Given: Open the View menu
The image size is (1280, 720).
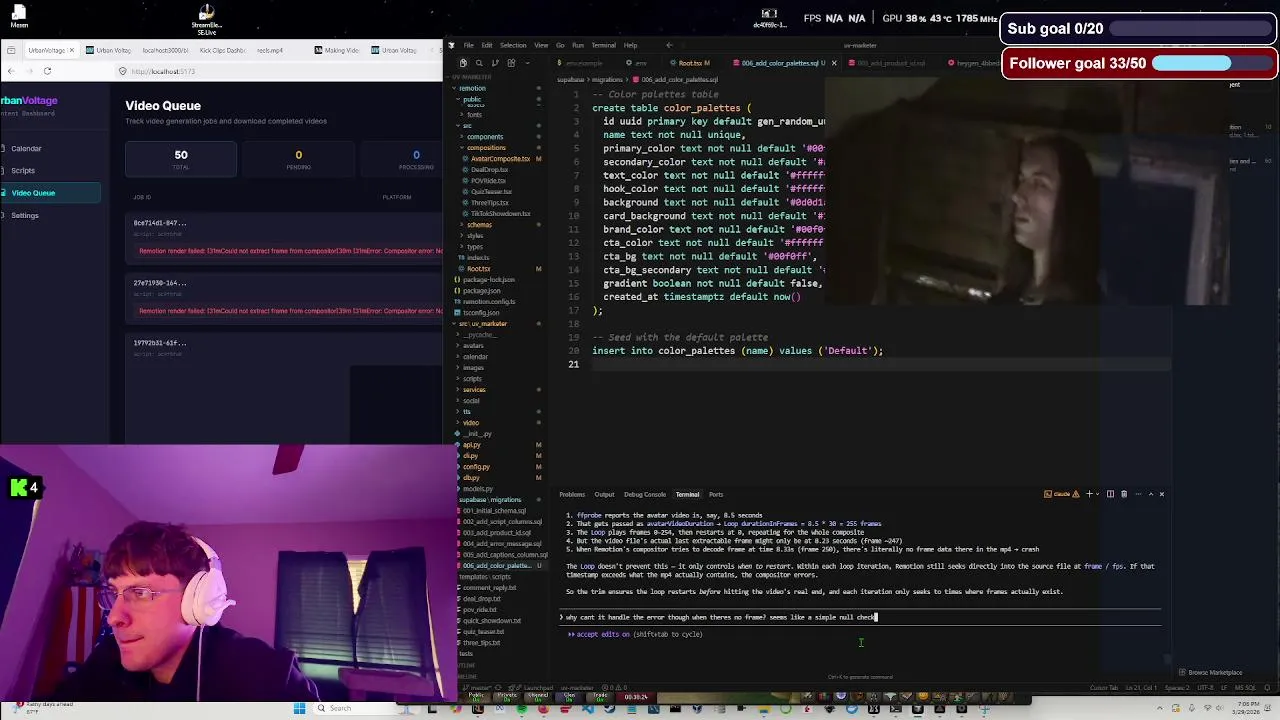Looking at the screenshot, I should pos(541,45).
